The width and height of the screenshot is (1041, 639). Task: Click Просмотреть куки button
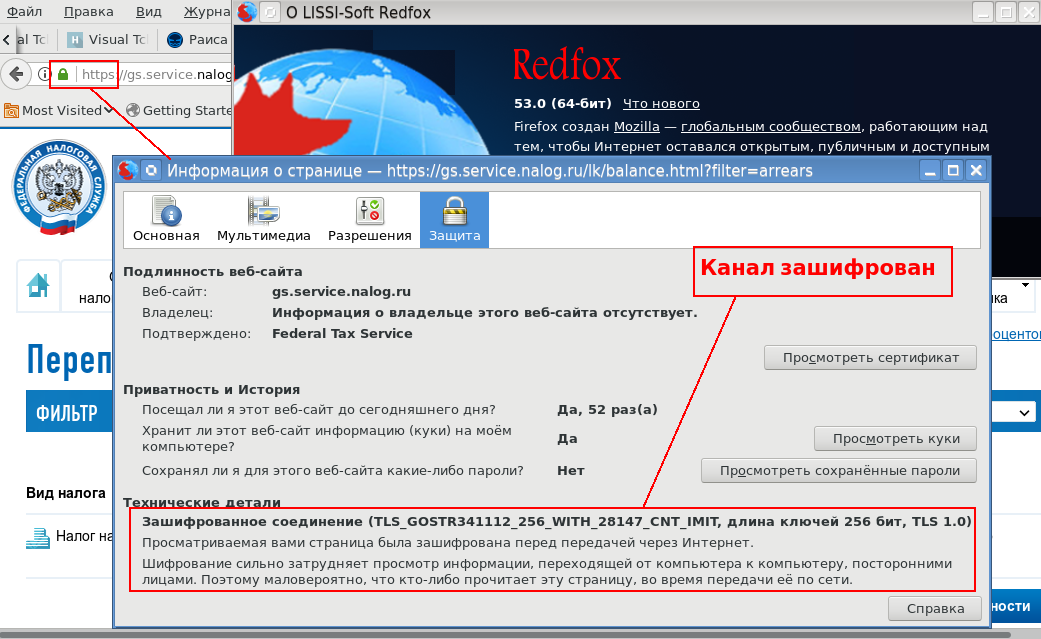[896, 438]
